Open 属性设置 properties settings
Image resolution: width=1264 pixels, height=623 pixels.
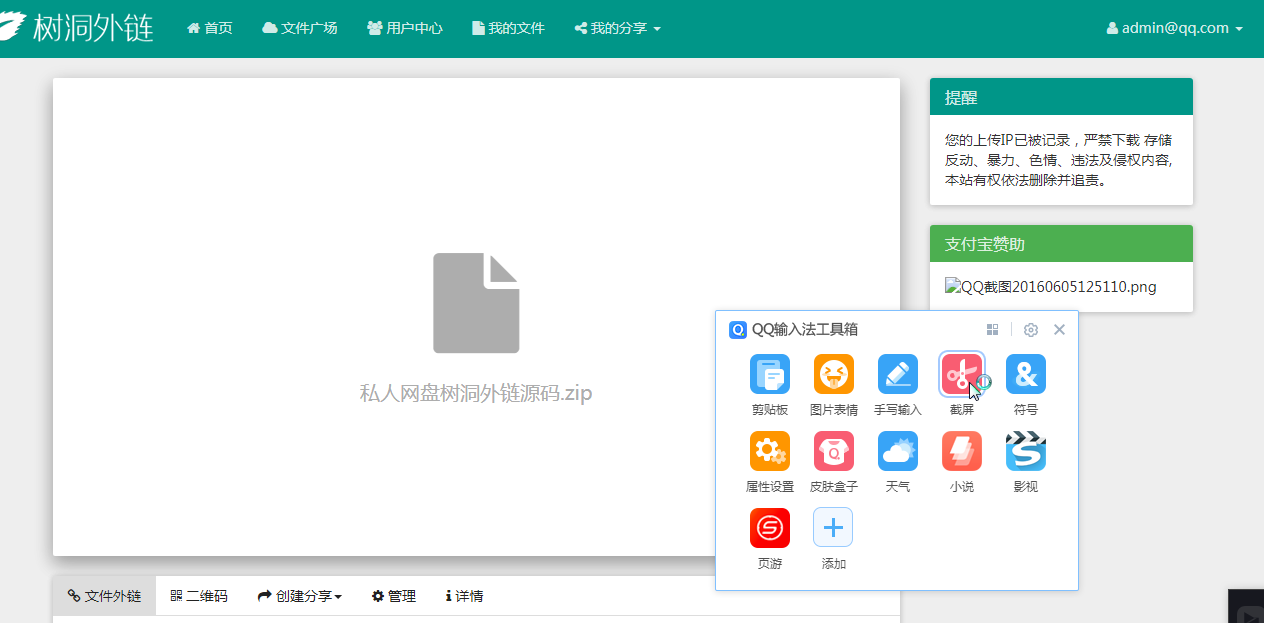pos(770,451)
